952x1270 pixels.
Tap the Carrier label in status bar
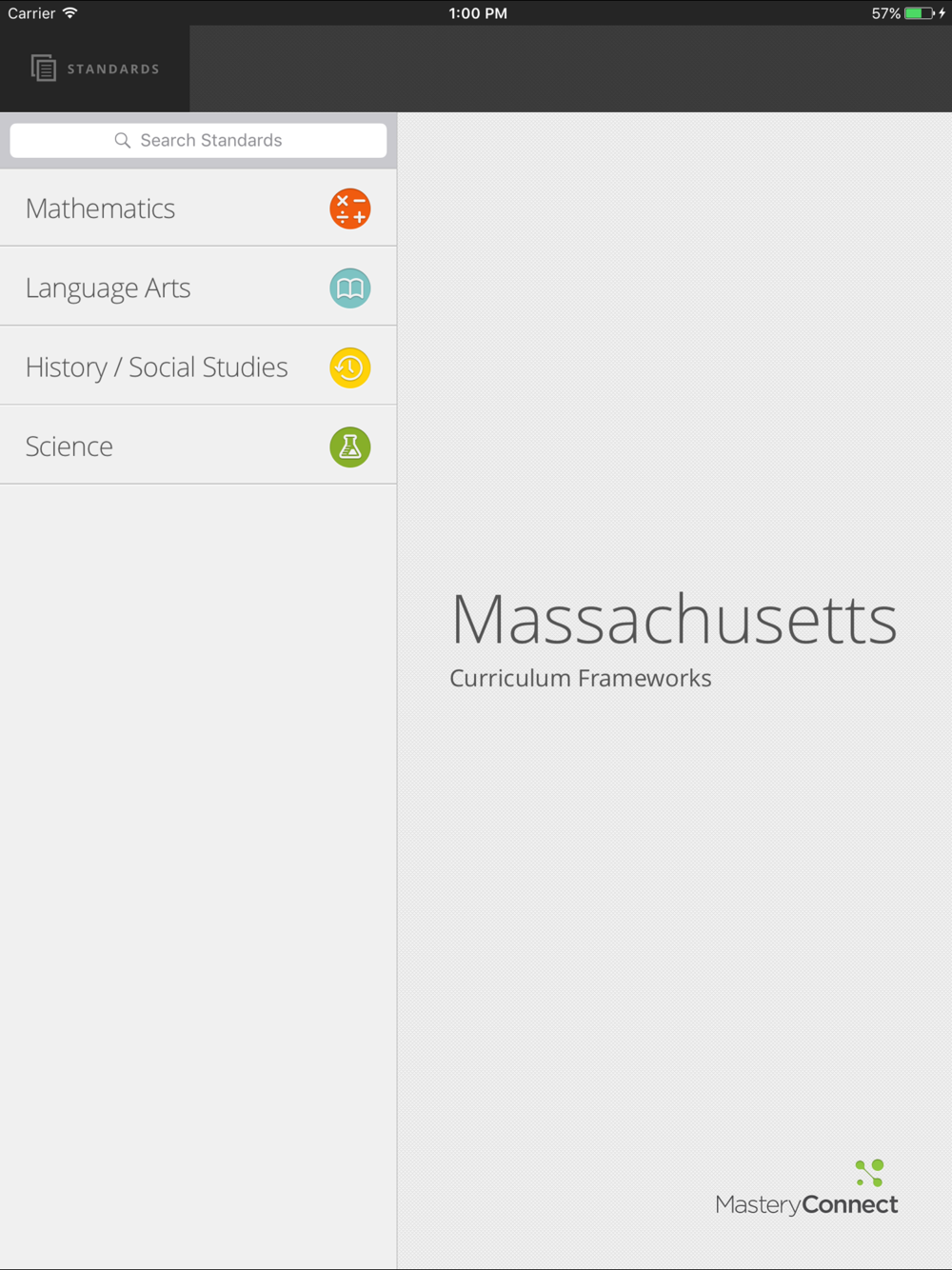click(x=31, y=13)
